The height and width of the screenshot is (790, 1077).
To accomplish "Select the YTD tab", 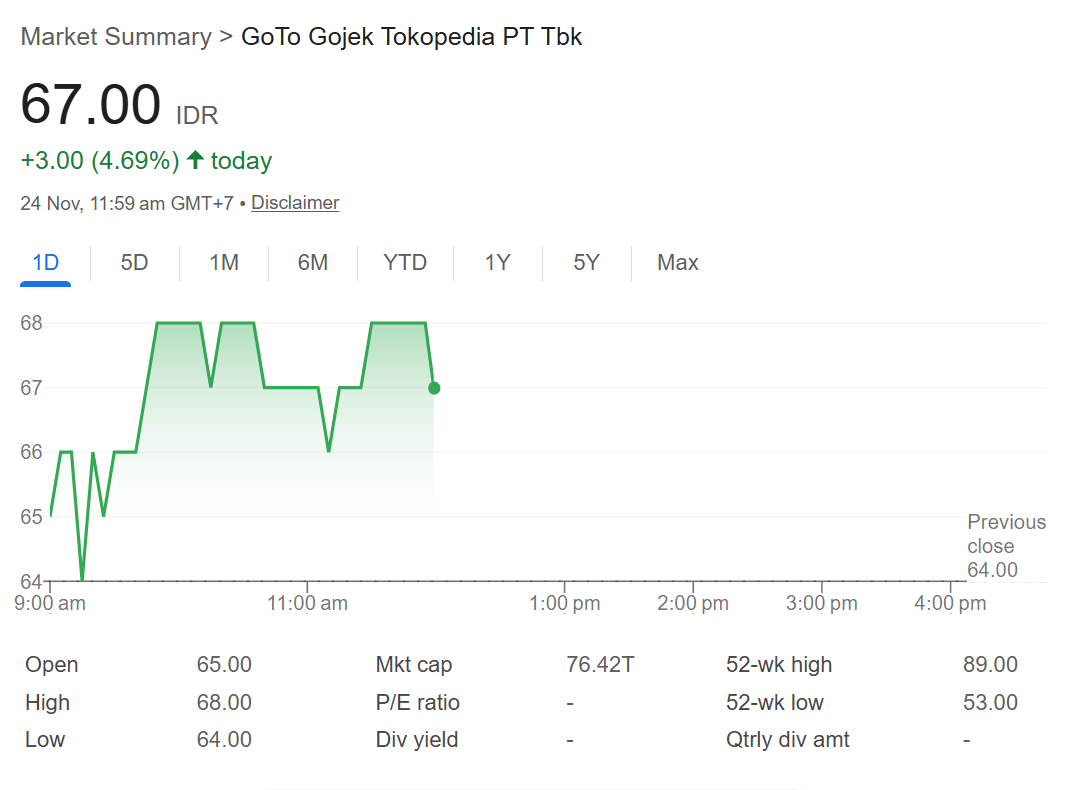I will (405, 263).
